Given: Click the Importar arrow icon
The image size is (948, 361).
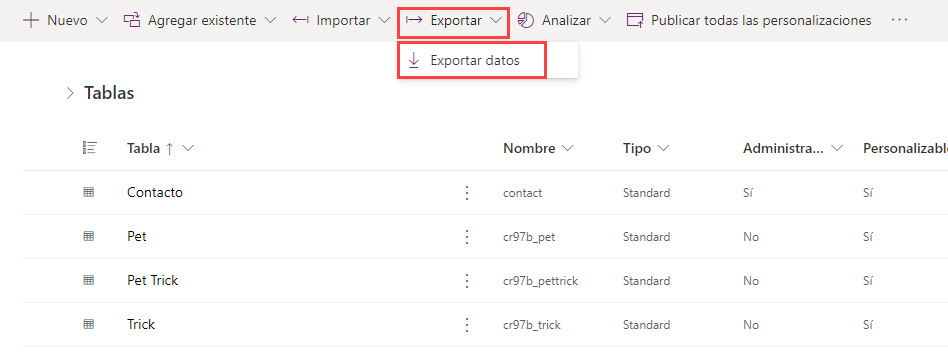Looking at the screenshot, I should point(300,21).
